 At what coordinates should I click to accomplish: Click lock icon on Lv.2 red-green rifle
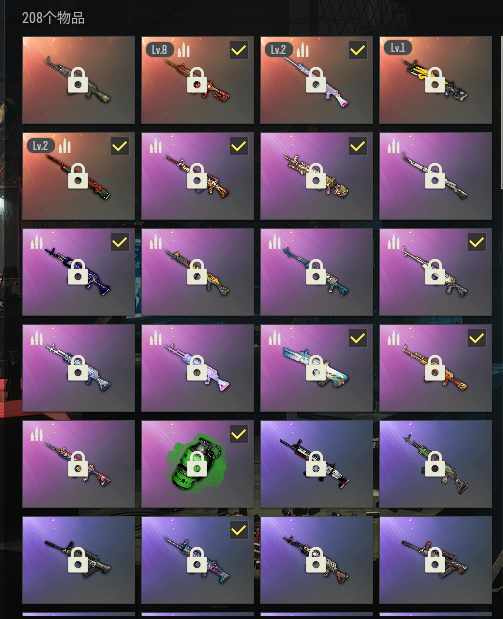[78, 176]
